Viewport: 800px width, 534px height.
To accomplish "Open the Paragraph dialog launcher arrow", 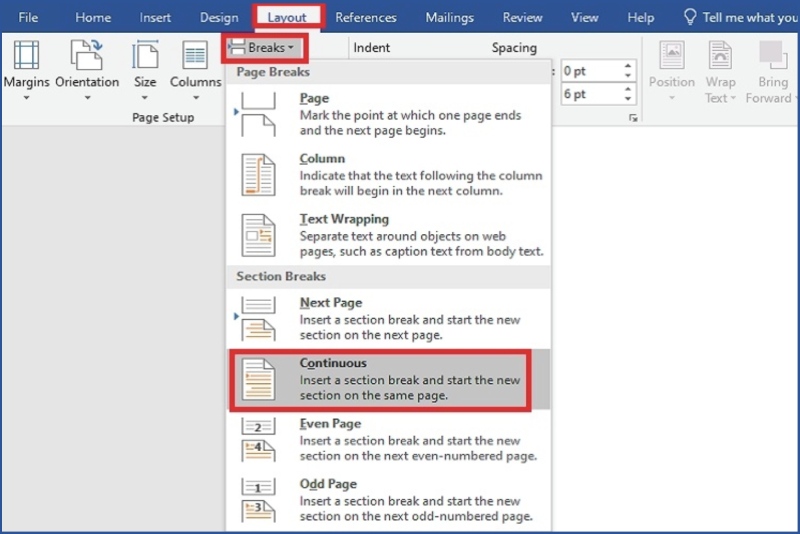I will (x=632, y=118).
